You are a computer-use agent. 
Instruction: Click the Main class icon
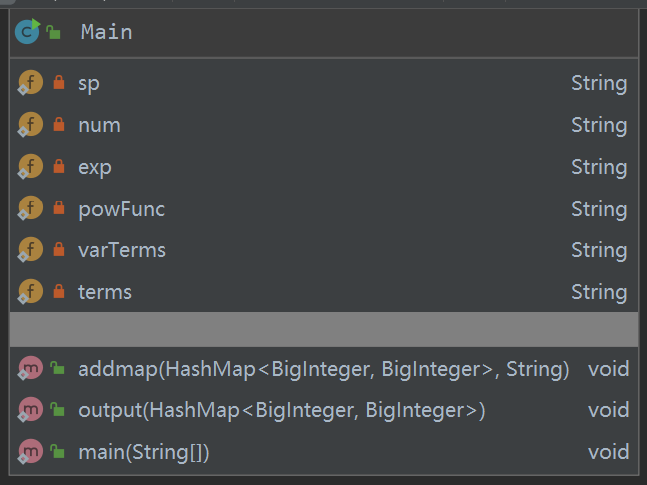point(28,32)
